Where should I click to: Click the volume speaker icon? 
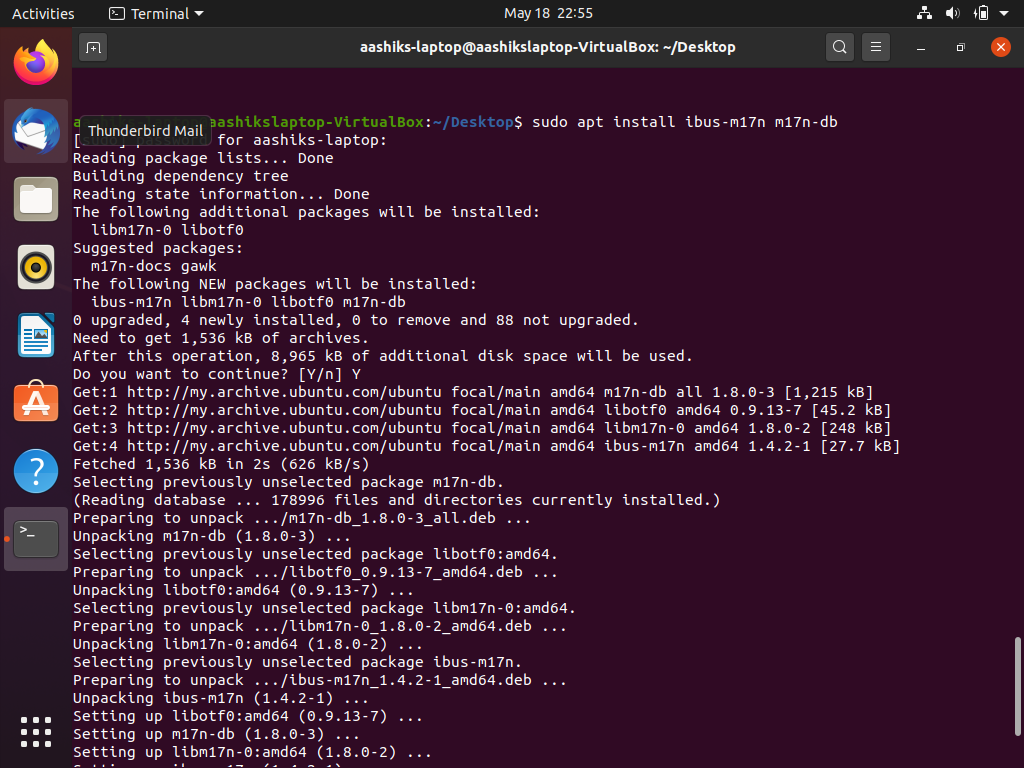(952, 13)
